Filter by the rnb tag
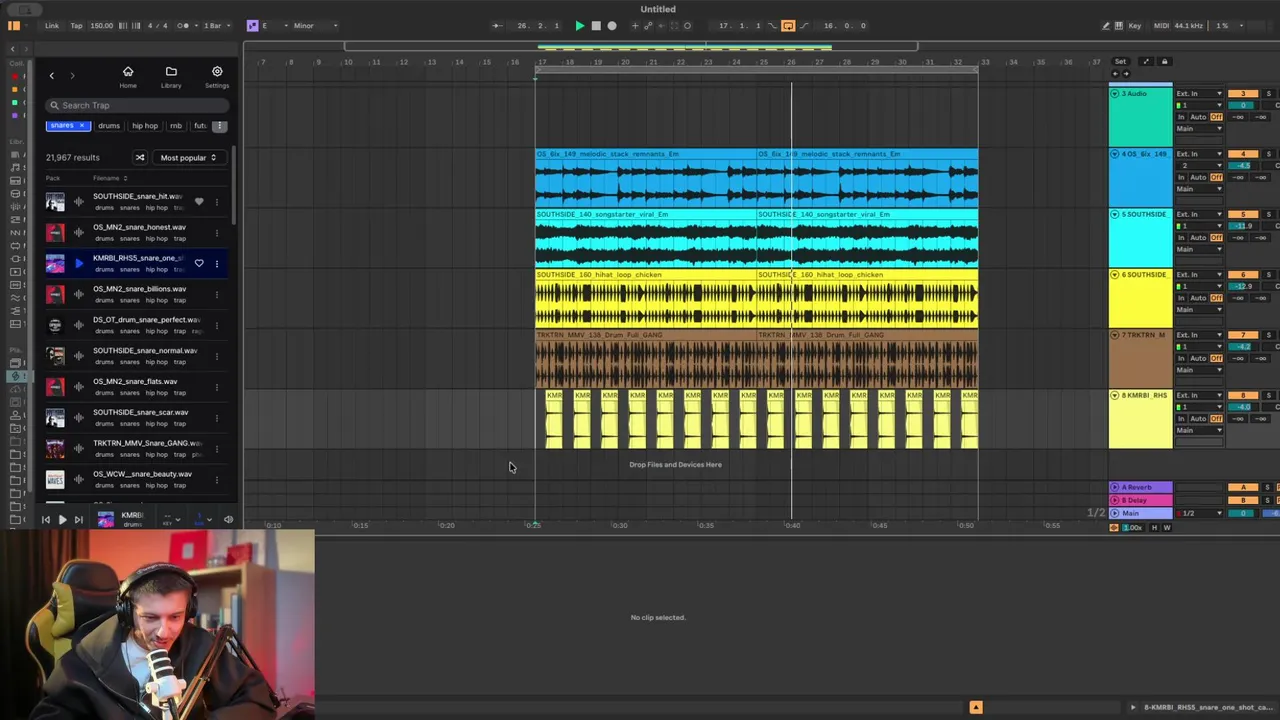1280x720 pixels. click(176, 126)
